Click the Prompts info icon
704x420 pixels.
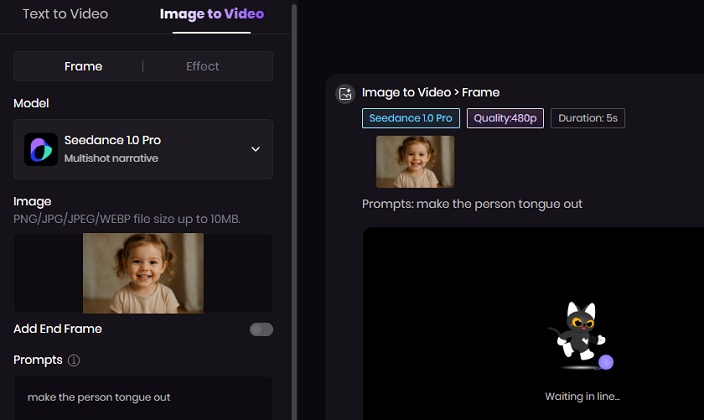point(74,360)
